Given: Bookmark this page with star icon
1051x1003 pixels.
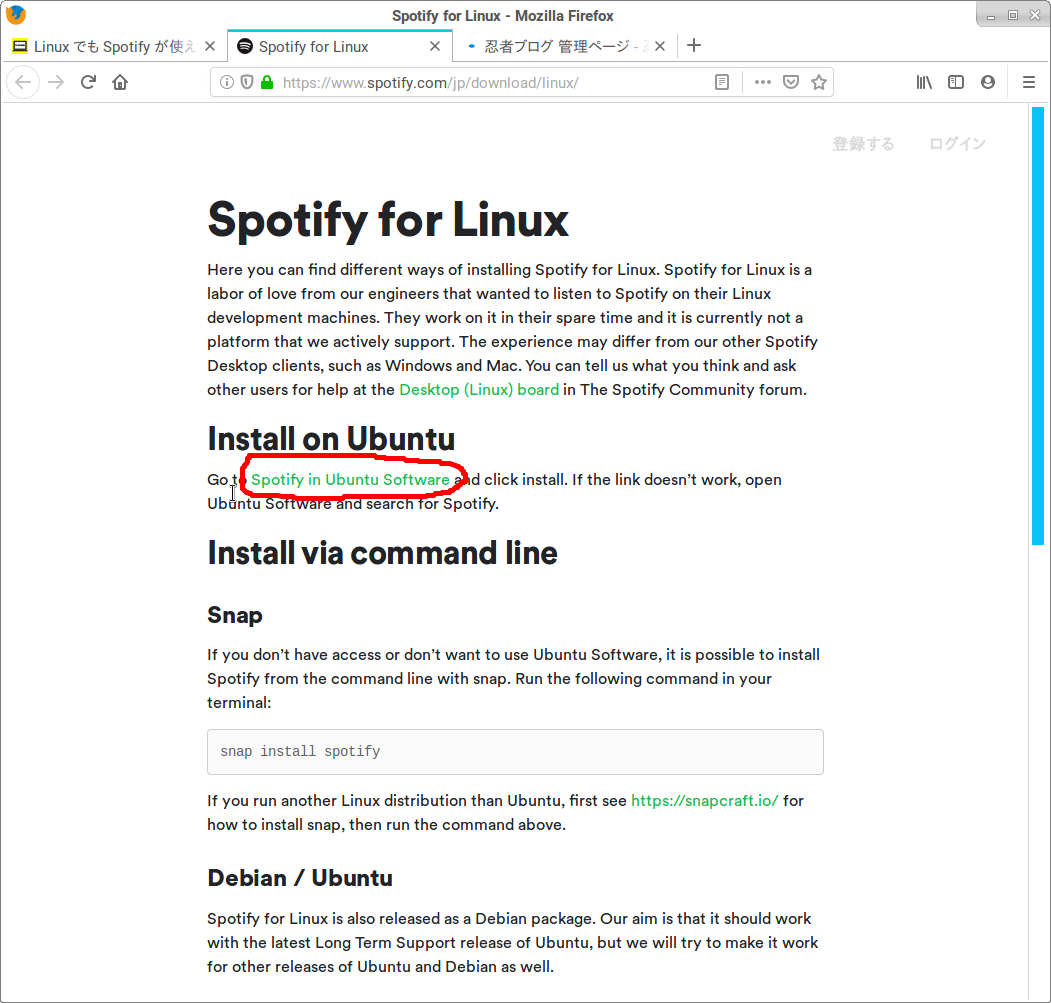Looking at the screenshot, I should (x=818, y=82).
